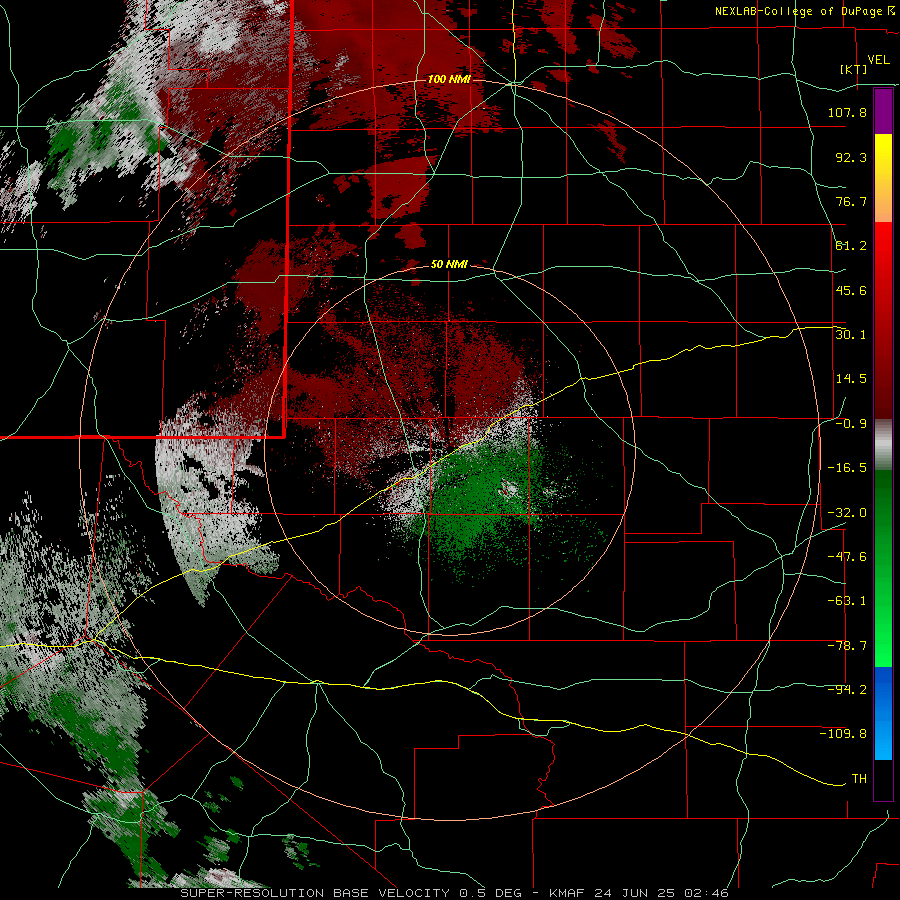The height and width of the screenshot is (900, 900).
Task: Click the 100 NMI range ring label
Action: tap(449, 79)
